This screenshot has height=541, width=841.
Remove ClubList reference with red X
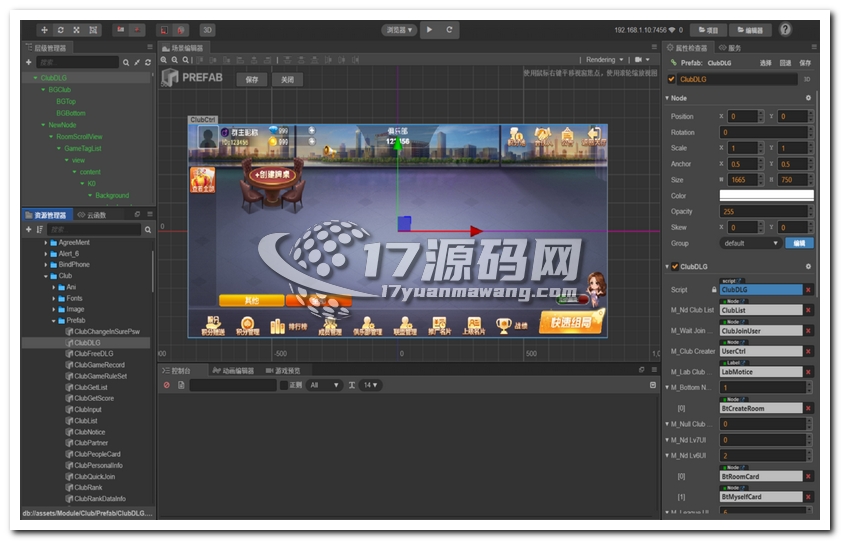[x=808, y=310]
